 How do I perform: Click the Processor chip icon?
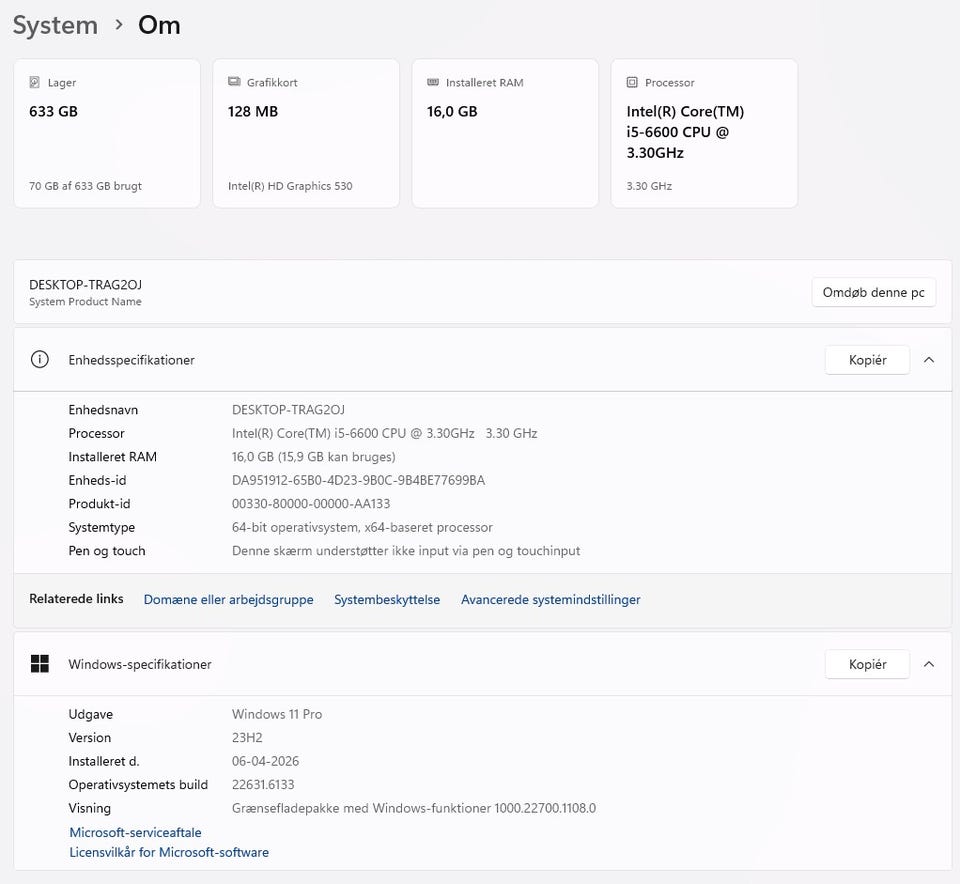pos(632,83)
